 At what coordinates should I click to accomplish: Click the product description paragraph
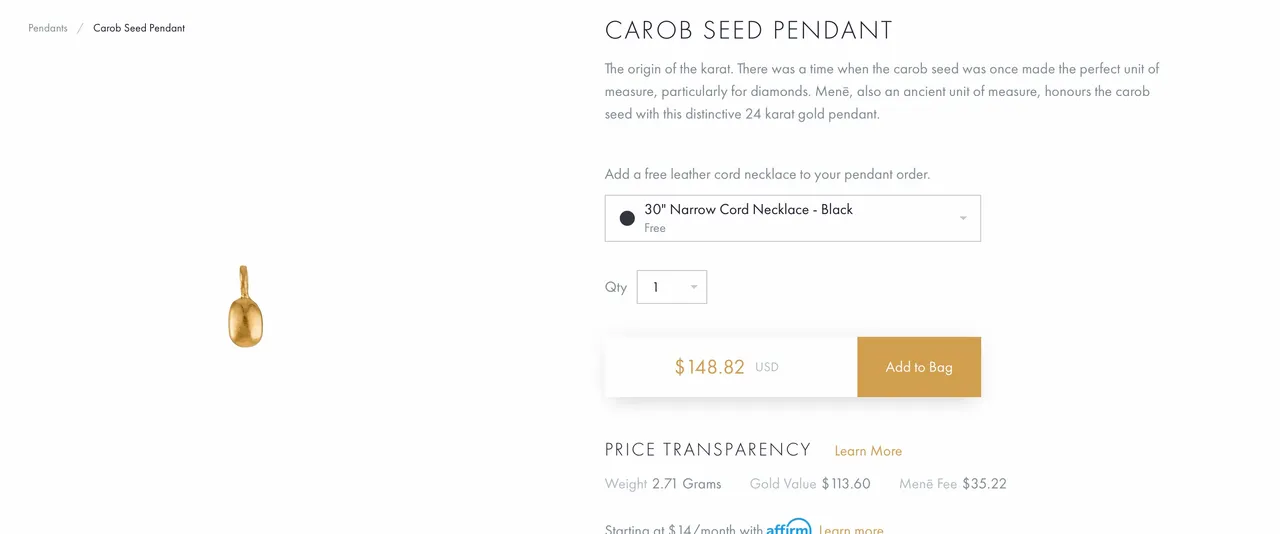pos(882,91)
